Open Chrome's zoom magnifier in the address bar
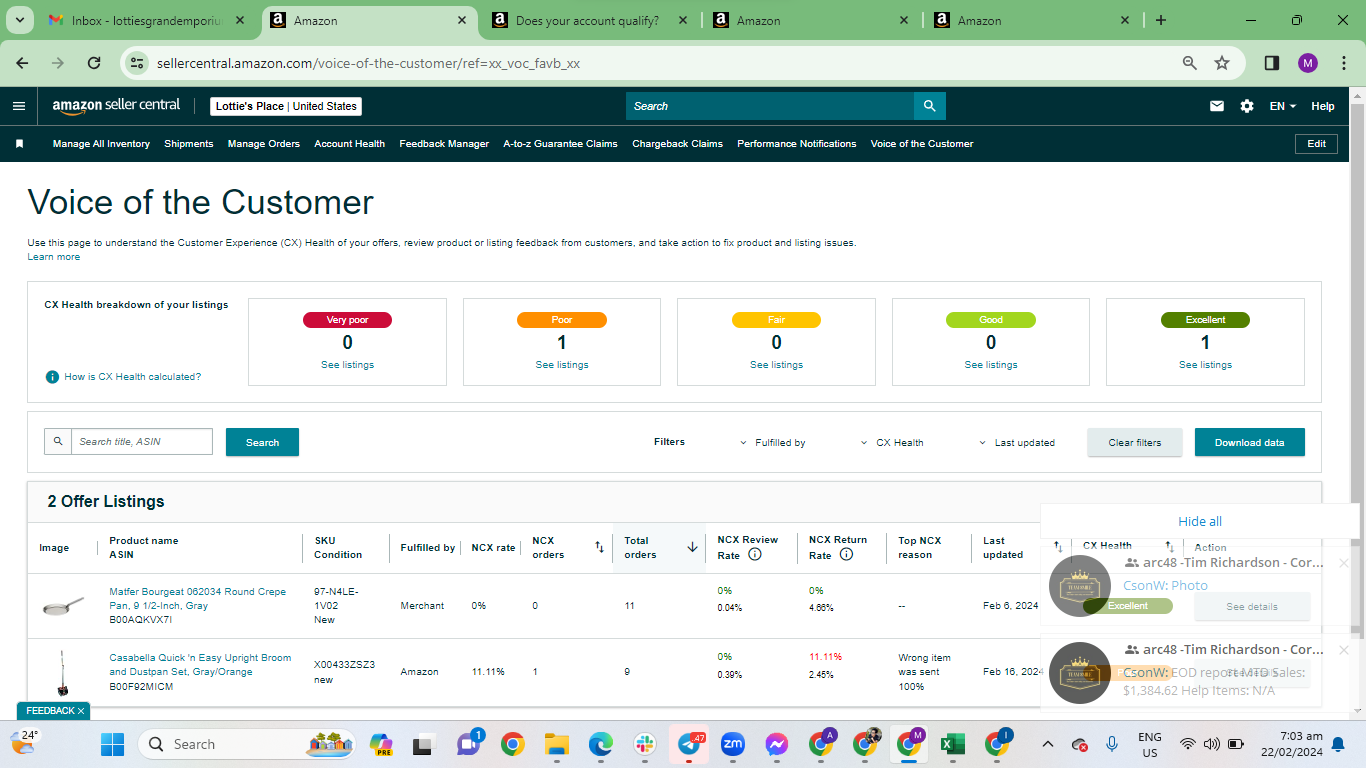 click(1190, 63)
